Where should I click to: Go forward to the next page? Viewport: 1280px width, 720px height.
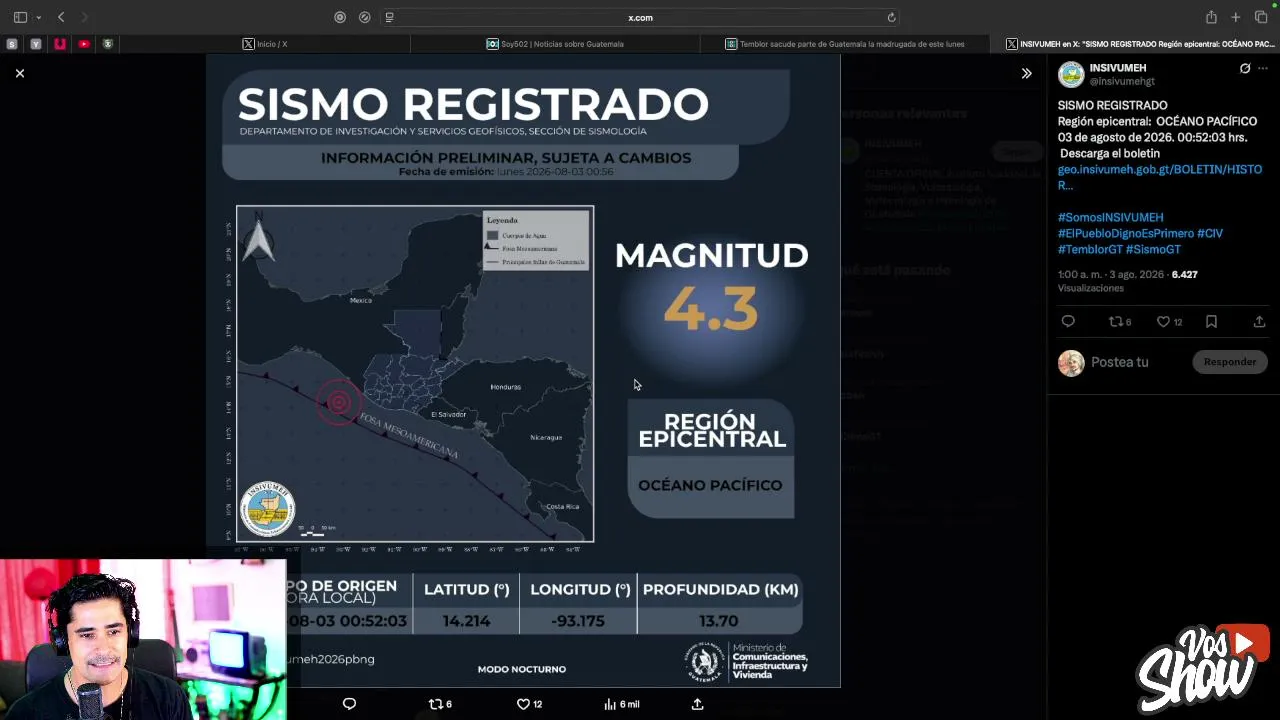click(x=84, y=17)
